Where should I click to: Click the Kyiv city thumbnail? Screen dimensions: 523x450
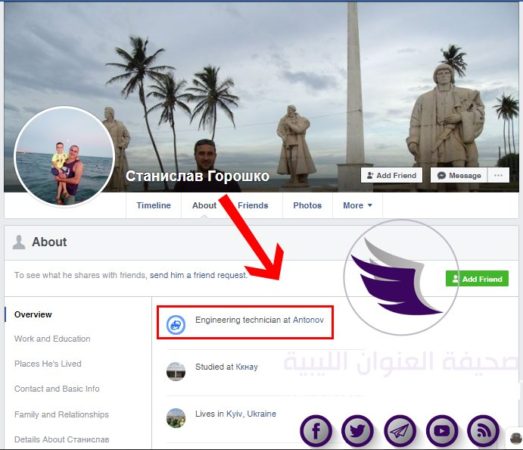[176, 418]
